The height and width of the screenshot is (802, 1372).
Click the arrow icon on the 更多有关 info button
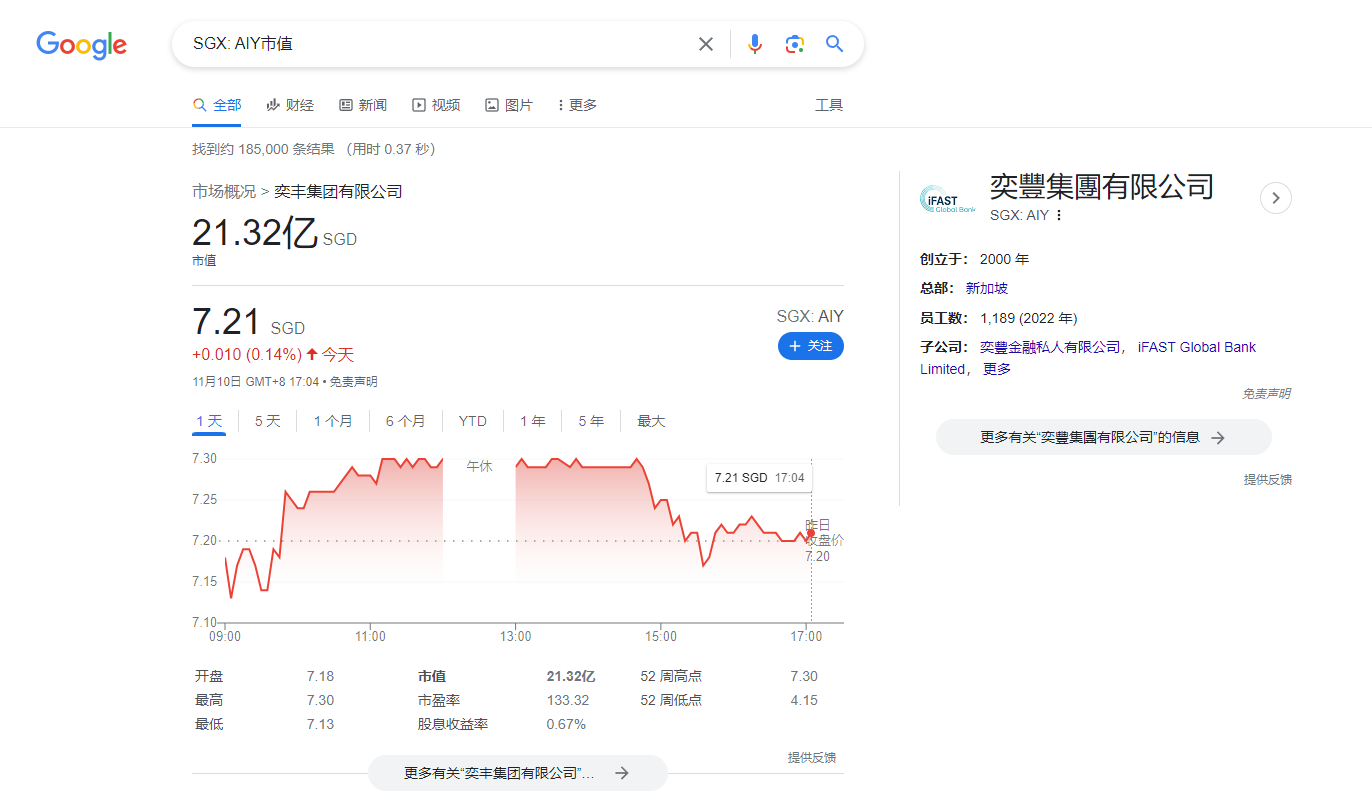click(1218, 437)
